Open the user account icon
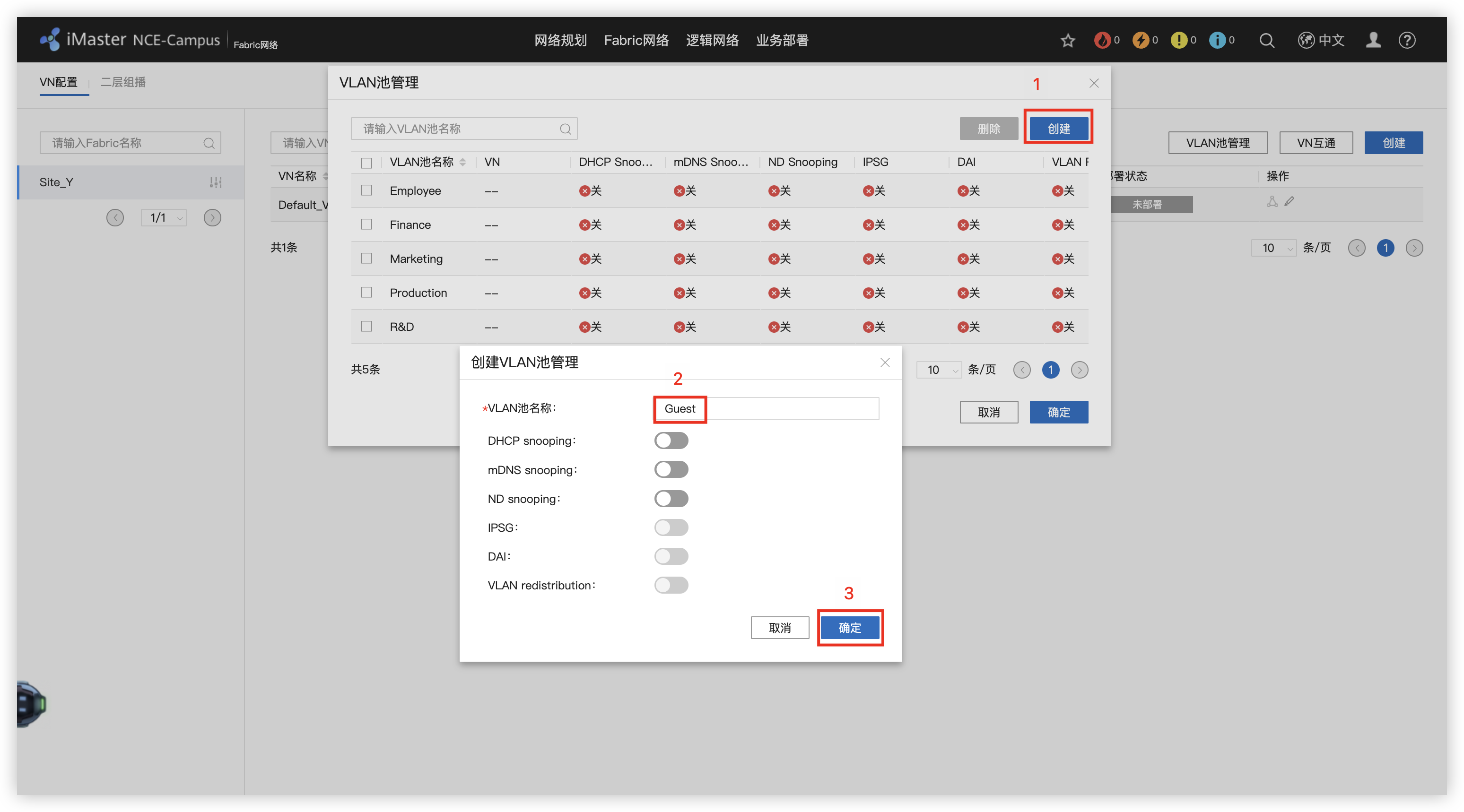1464x812 pixels. 1373,40
